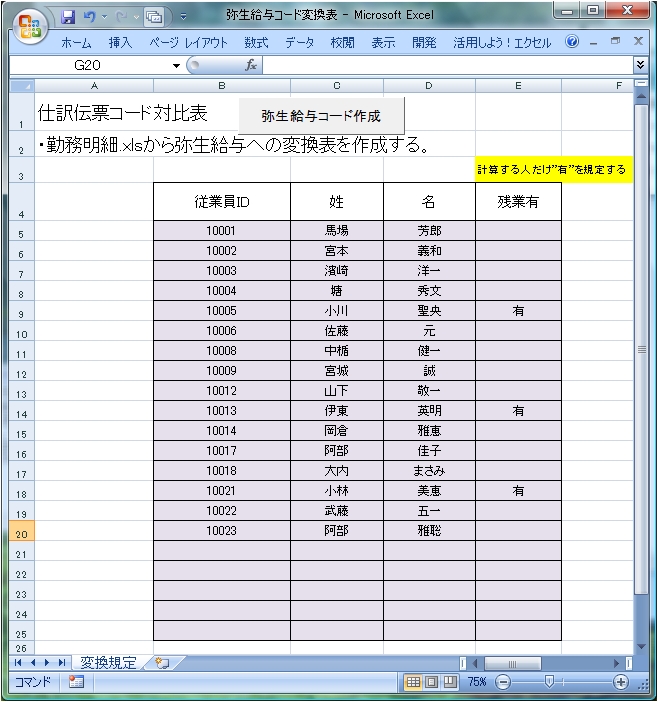Click the horizontal scrollbar right arrow
The width and height of the screenshot is (658, 702).
(617, 663)
